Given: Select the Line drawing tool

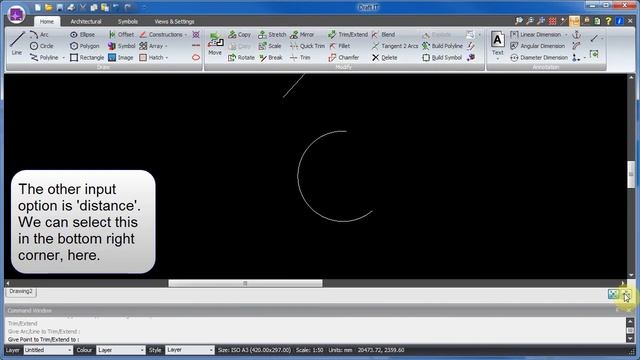Looking at the screenshot, I should pos(17,43).
